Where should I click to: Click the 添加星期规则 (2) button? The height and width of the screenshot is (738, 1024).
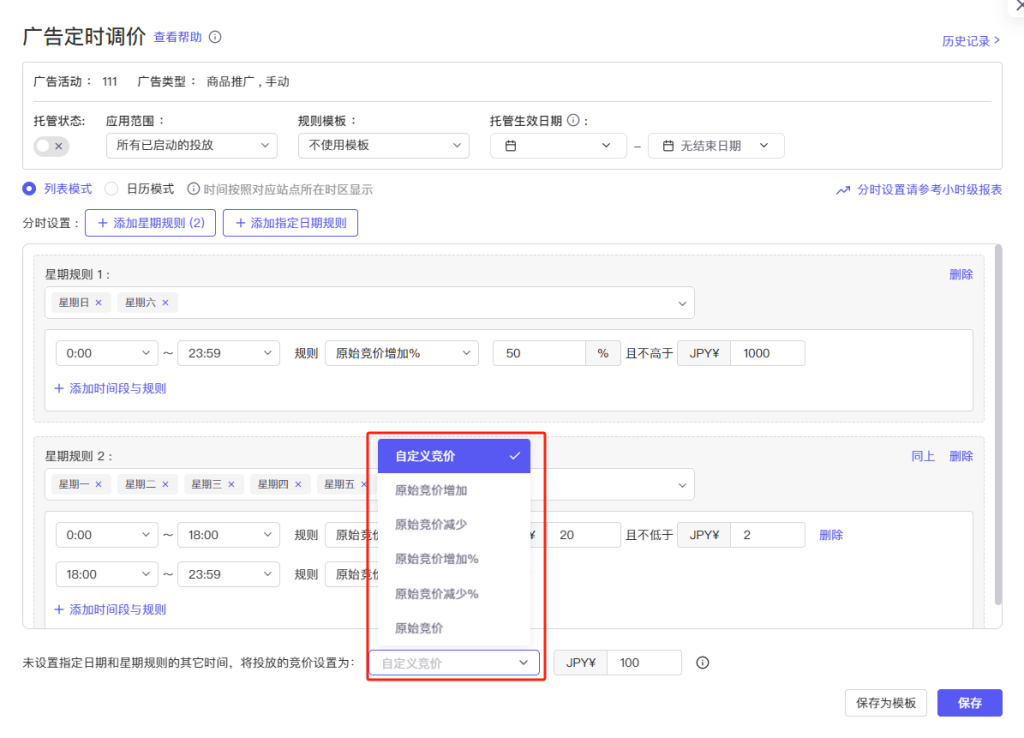coord(150,223)
